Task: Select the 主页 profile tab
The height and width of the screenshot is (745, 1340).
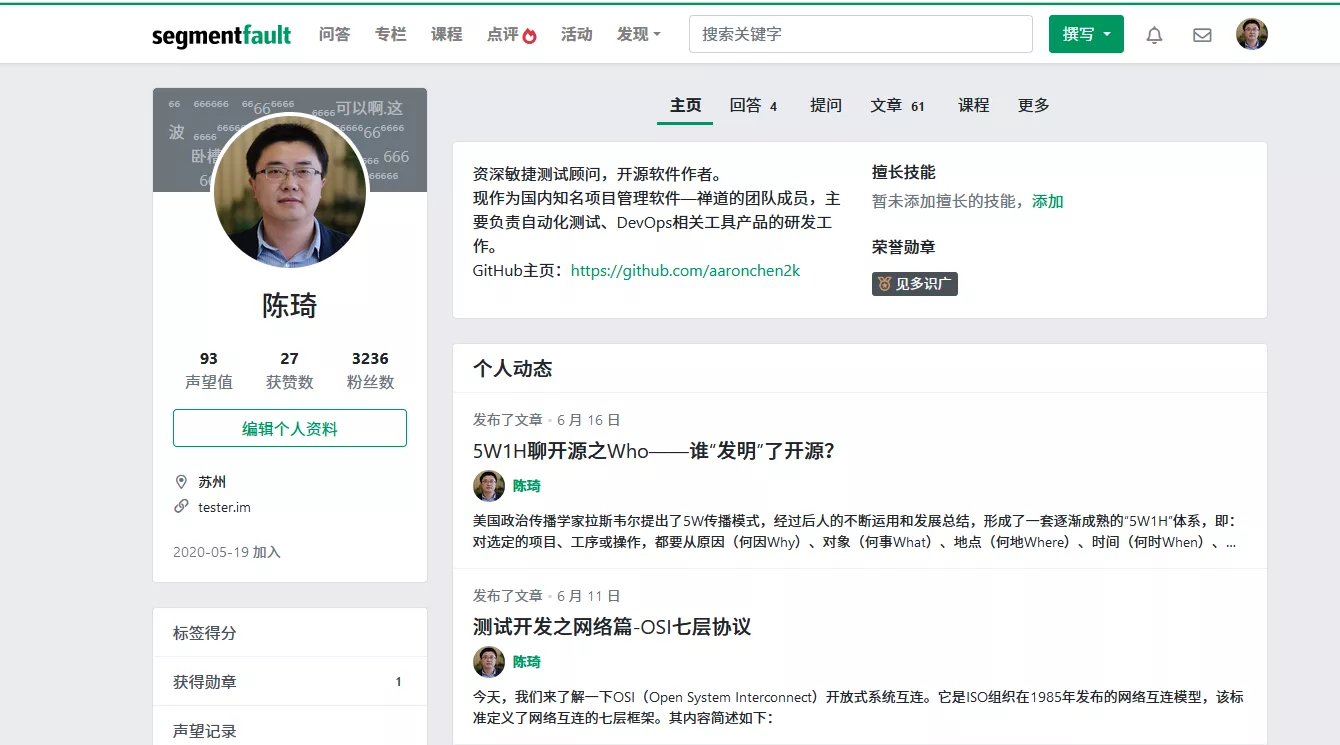Action: 685,105
